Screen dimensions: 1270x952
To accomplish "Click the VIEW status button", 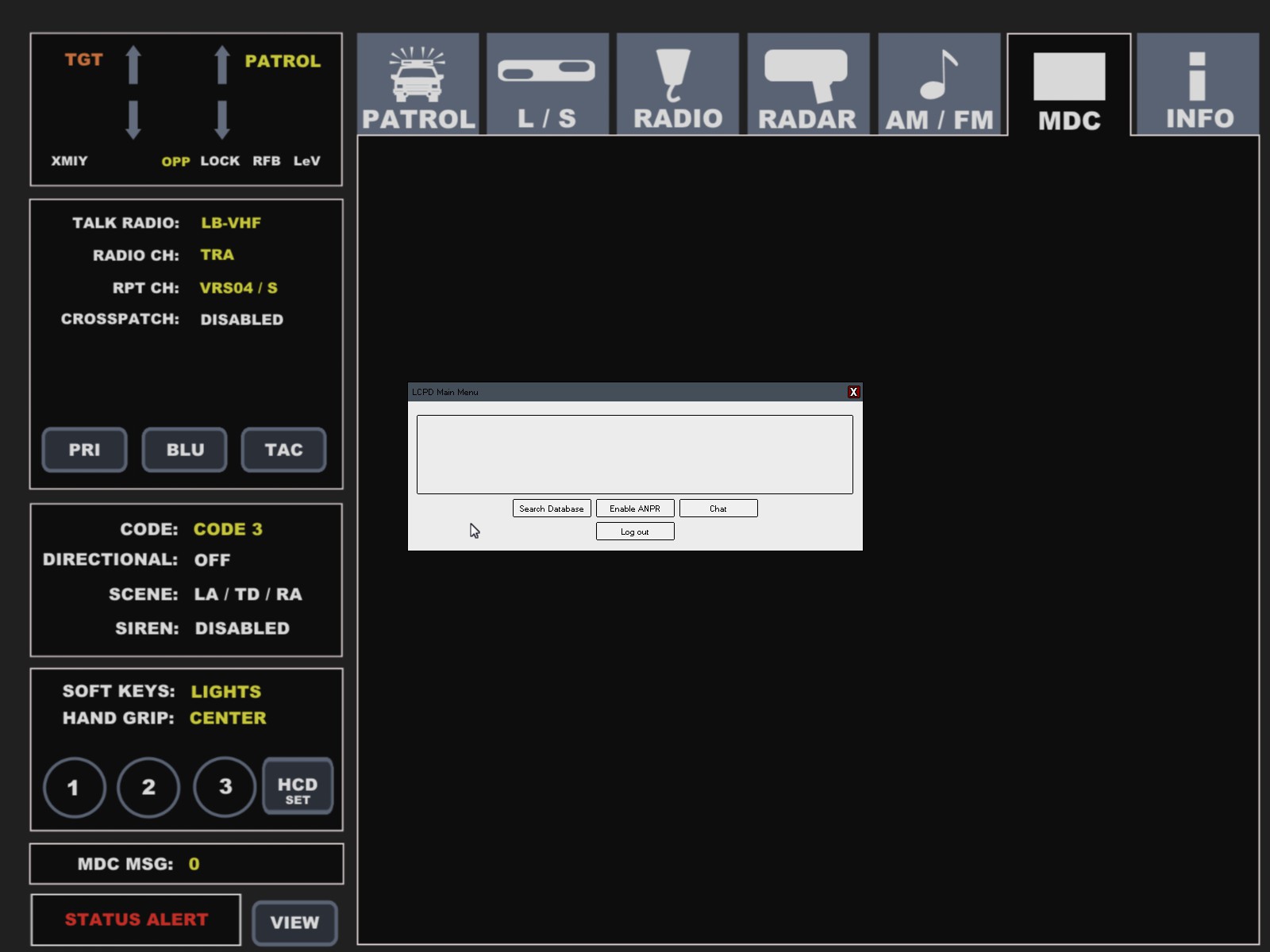I will tap(294, 923).
